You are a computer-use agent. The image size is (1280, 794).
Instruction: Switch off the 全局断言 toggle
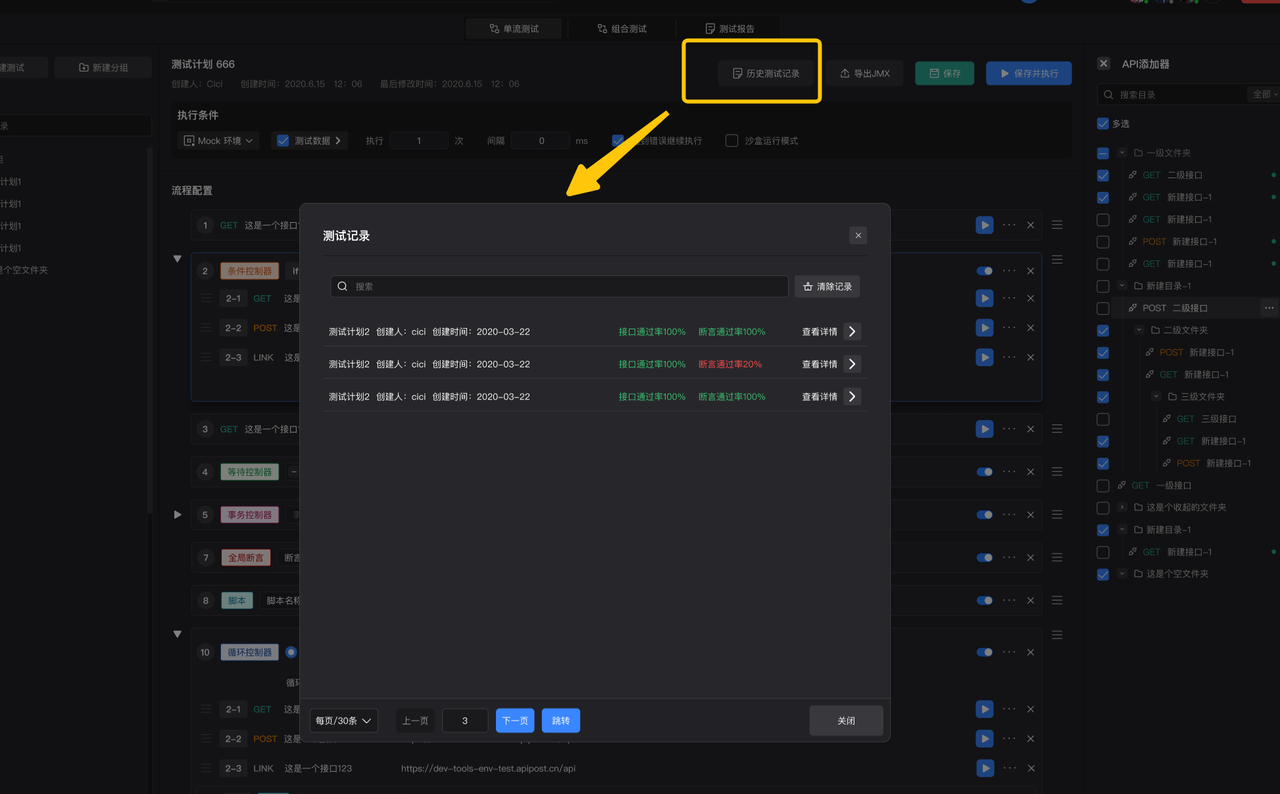[x=985, y=558]
